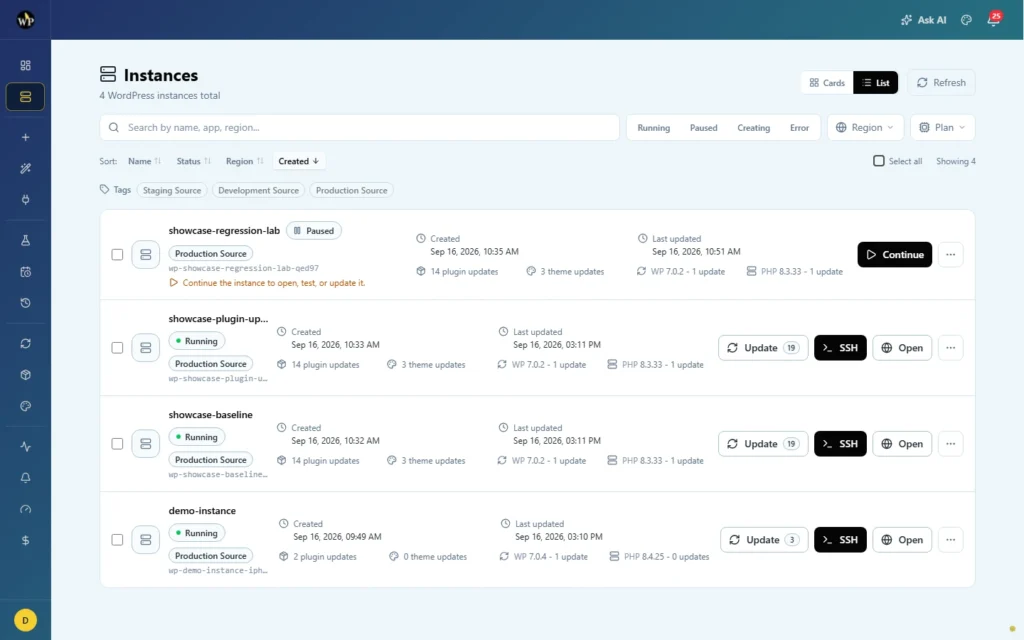Image resolution: width=1024 pixels, height=640 pixels.
Task: Click the showcase-regression-lab instance name
Action: (x=224, y=231)
